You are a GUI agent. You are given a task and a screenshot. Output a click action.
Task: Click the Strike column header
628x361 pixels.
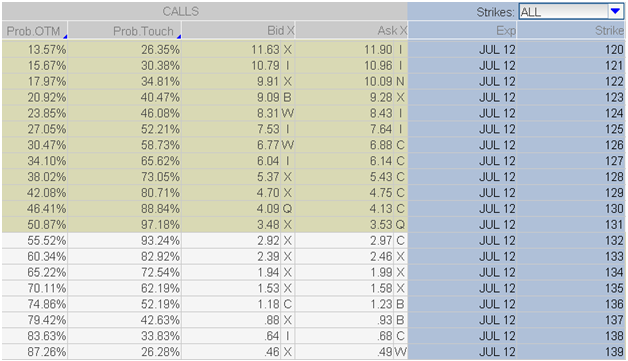(571, 31)
